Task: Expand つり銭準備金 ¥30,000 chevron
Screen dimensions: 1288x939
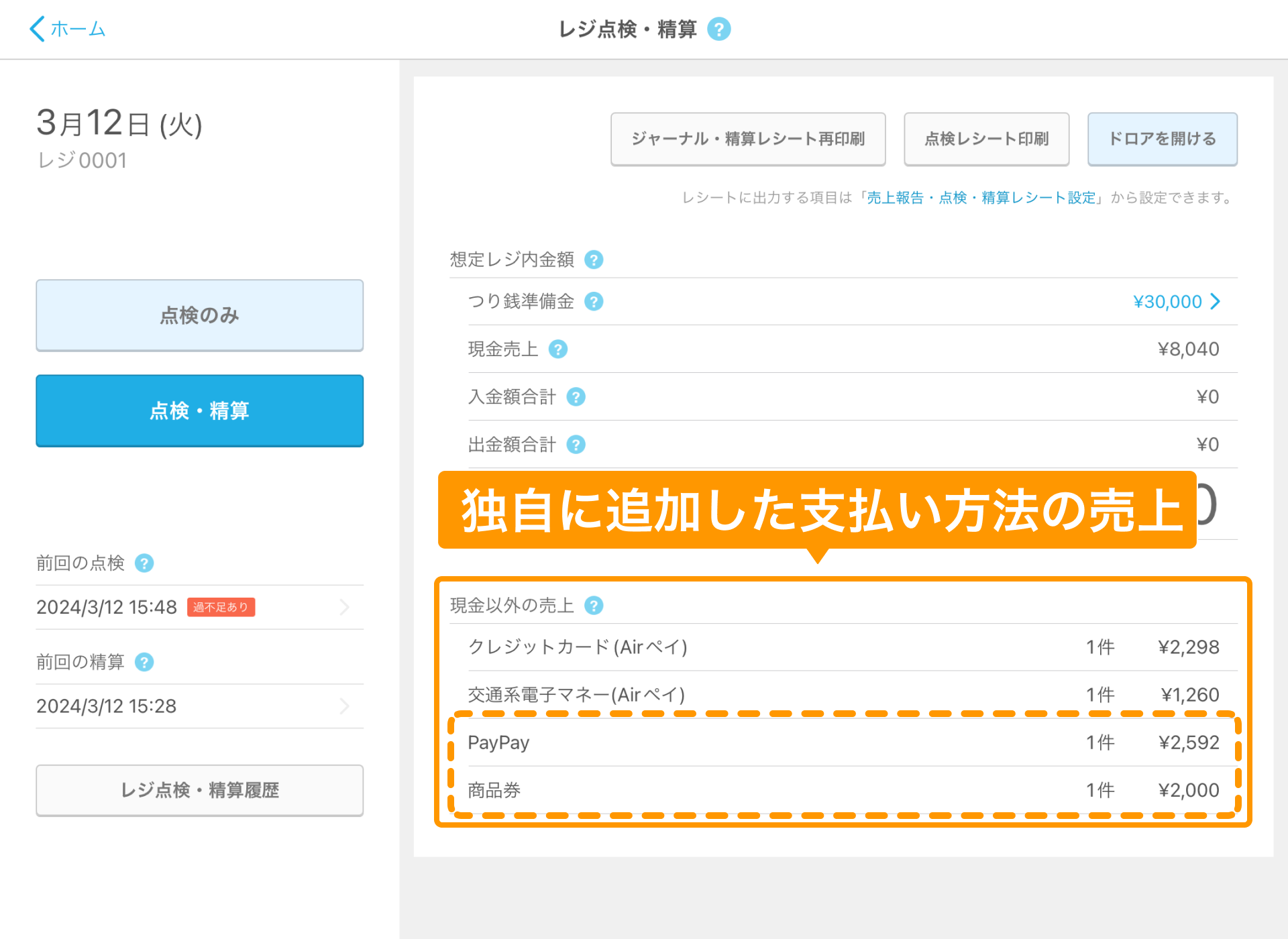Action: pos(1215,302)
